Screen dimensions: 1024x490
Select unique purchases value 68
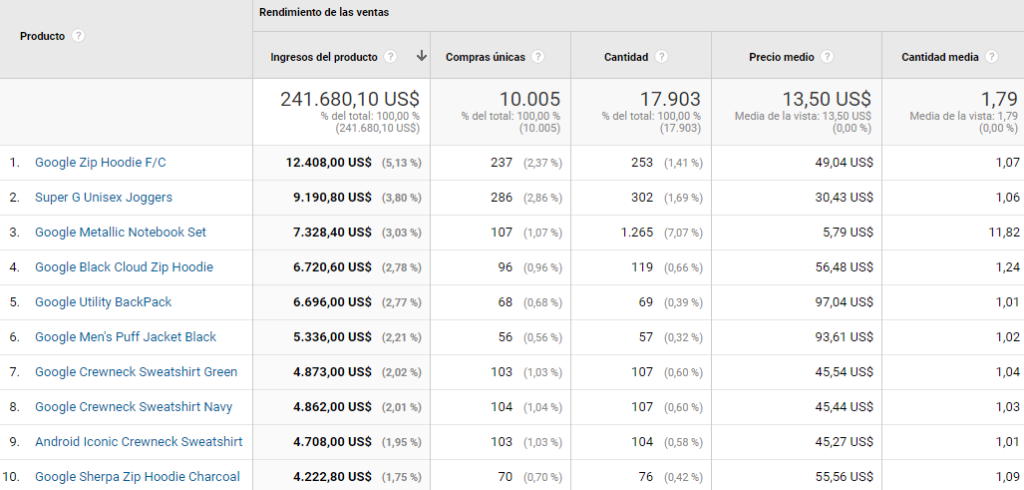point(505,302)
